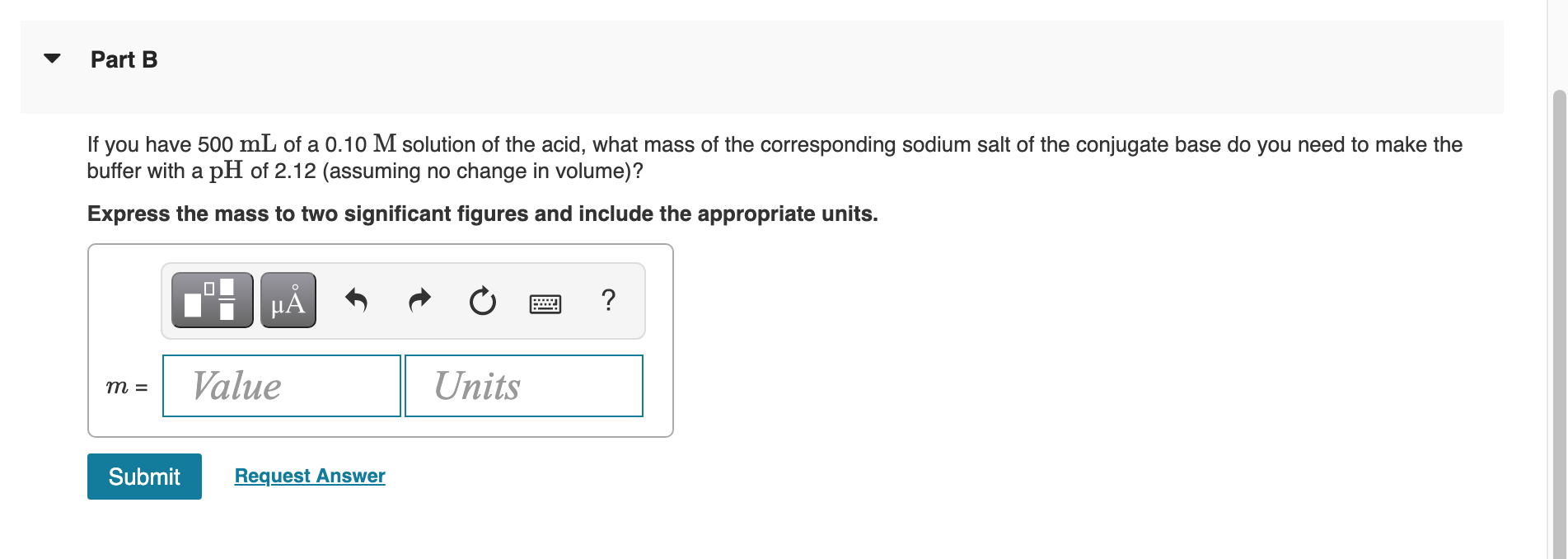Open the math templates palette

click(x=212, y=300)
